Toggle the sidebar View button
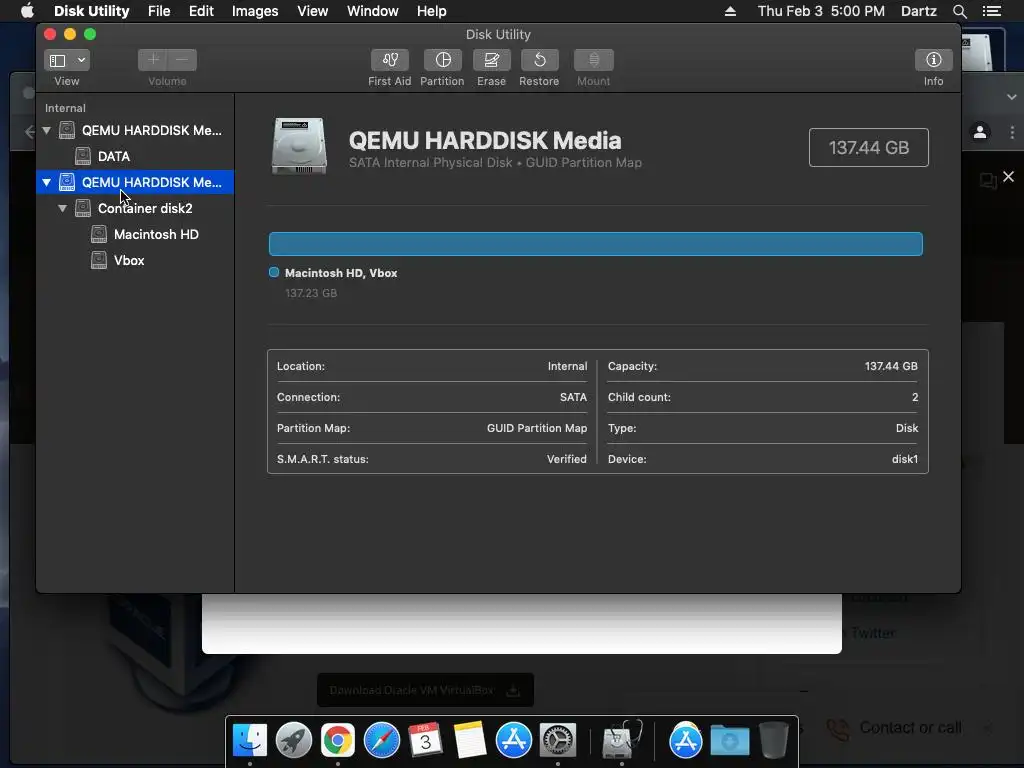Screen dimensions: 1024x768 (x=57, y=60)
